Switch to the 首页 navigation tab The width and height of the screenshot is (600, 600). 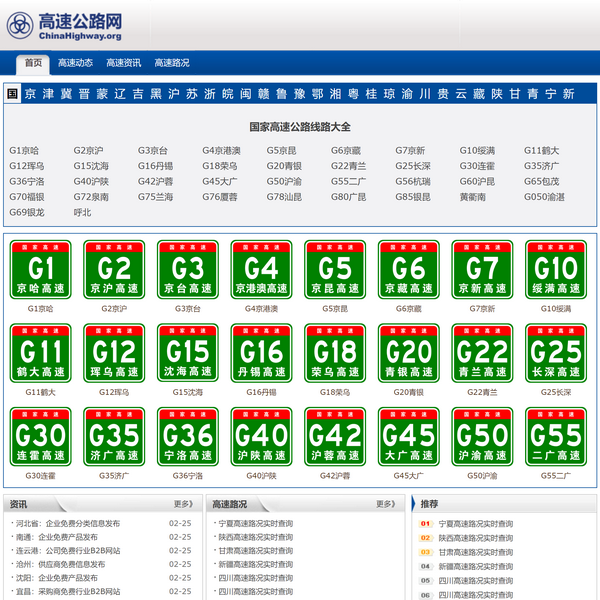click(34, 63)
